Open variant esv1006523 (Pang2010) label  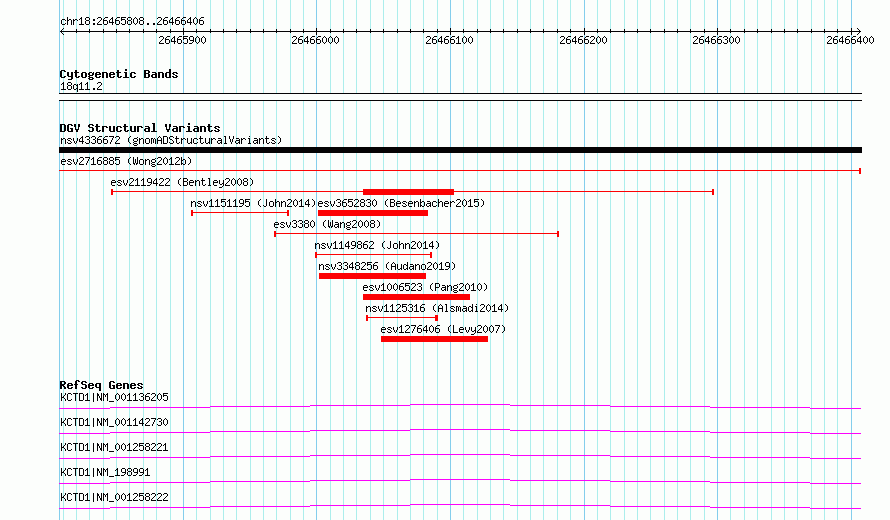click(x=425, y=287)
